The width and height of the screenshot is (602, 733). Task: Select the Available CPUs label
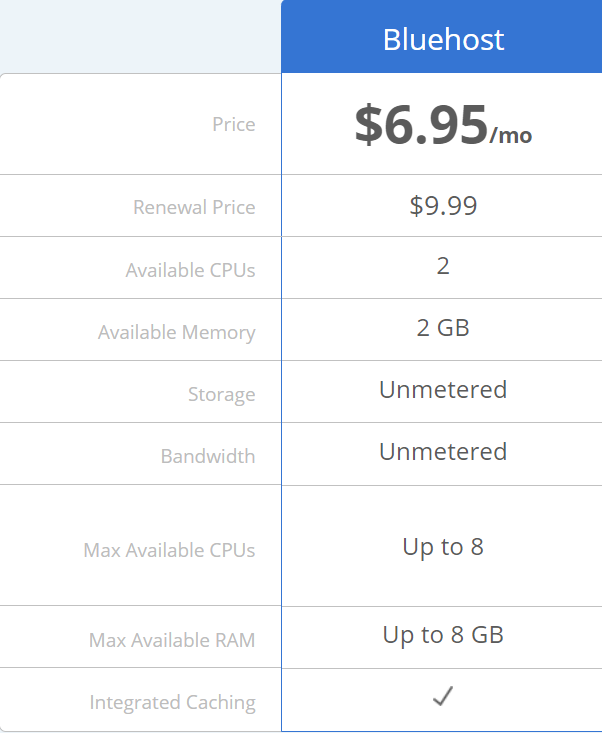[x=190, y=270]
